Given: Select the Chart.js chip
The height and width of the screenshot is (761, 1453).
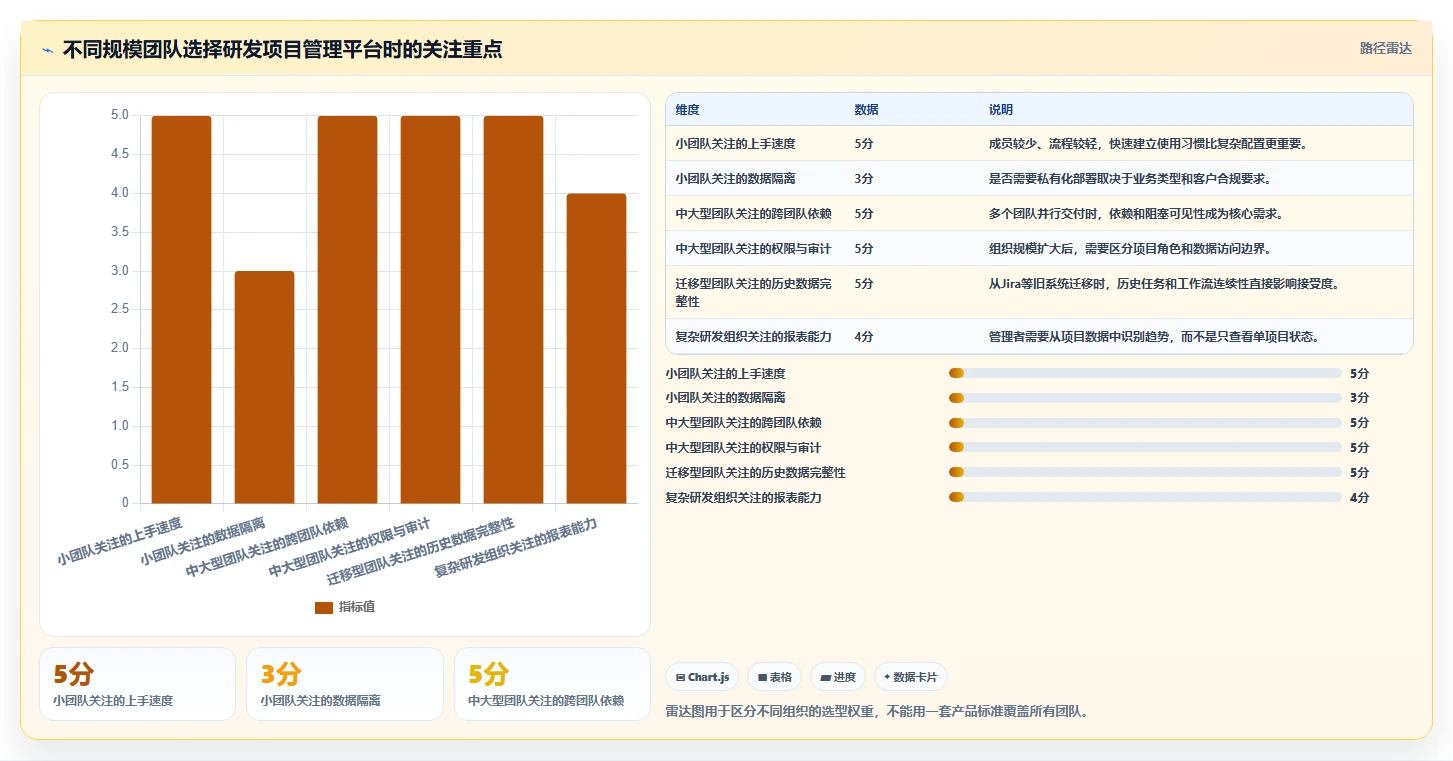Looking at the screenshot, I should [x=702, y=677].
